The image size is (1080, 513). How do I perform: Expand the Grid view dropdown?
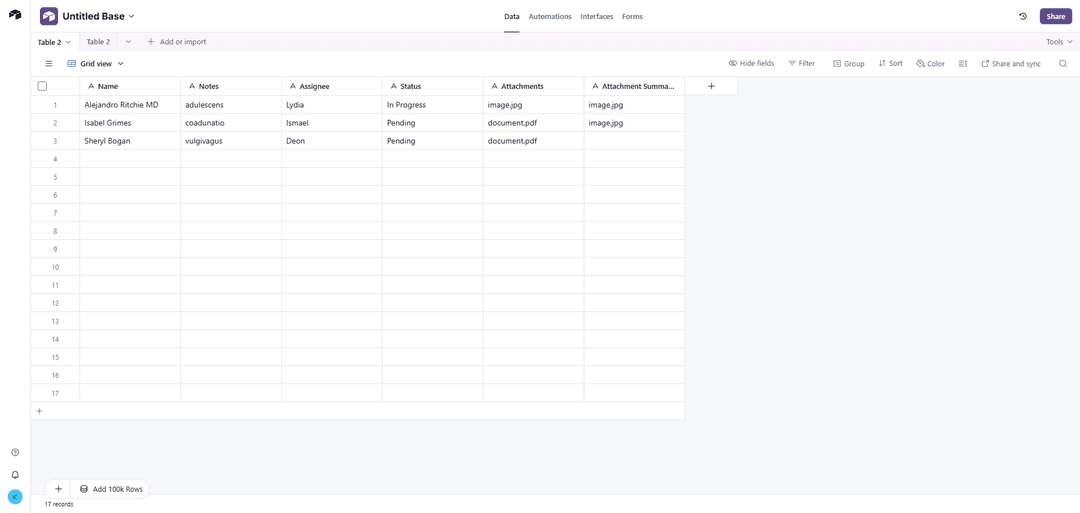[96, 63]
